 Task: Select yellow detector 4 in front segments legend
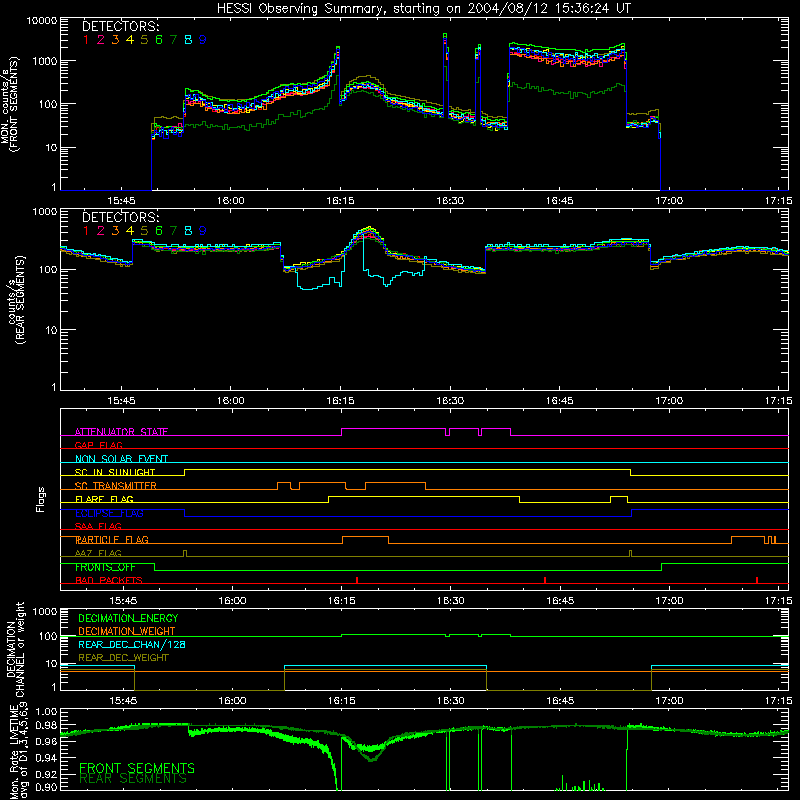coord(130,40)
